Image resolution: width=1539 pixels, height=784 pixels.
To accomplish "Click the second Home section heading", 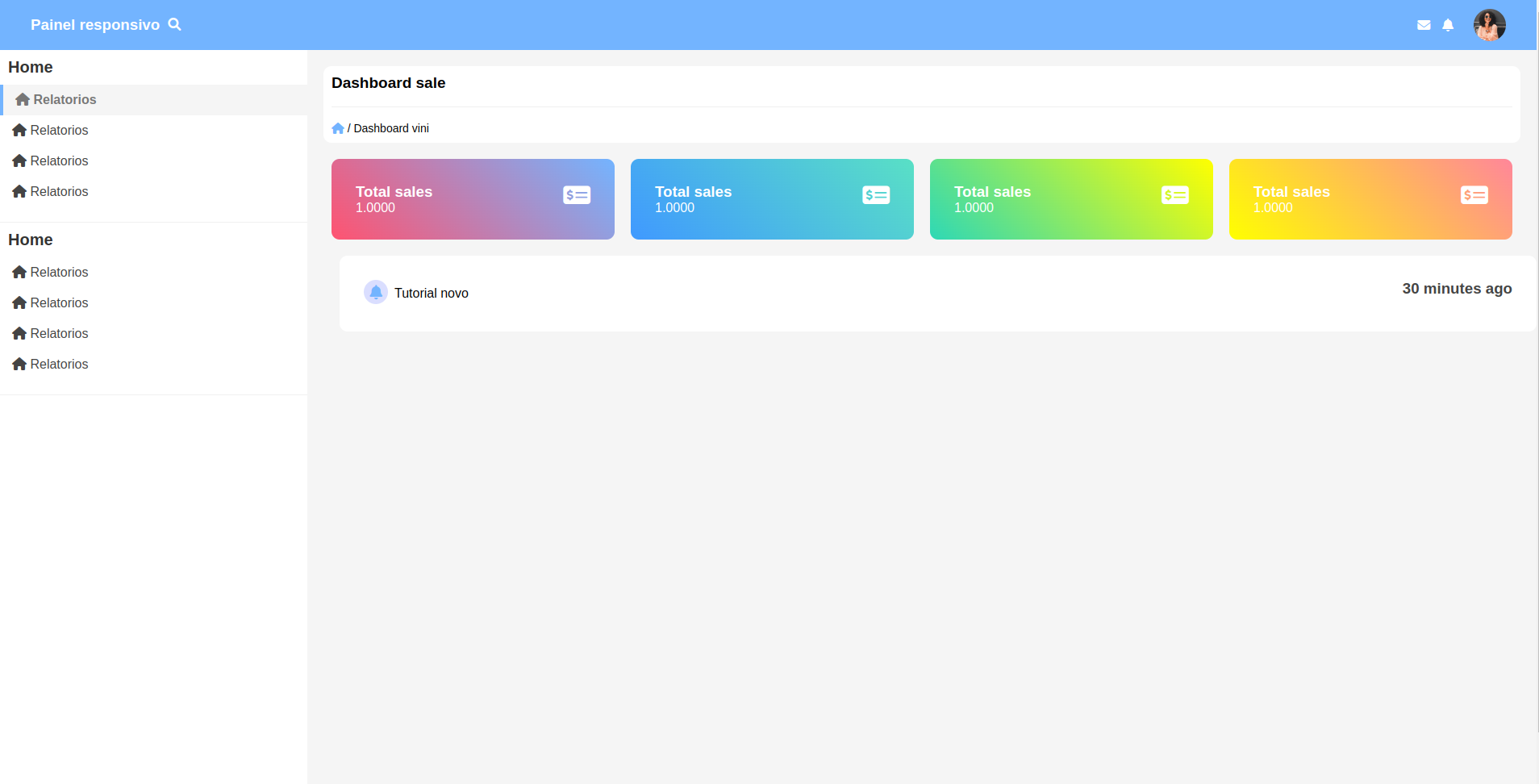I will point(30,240).
